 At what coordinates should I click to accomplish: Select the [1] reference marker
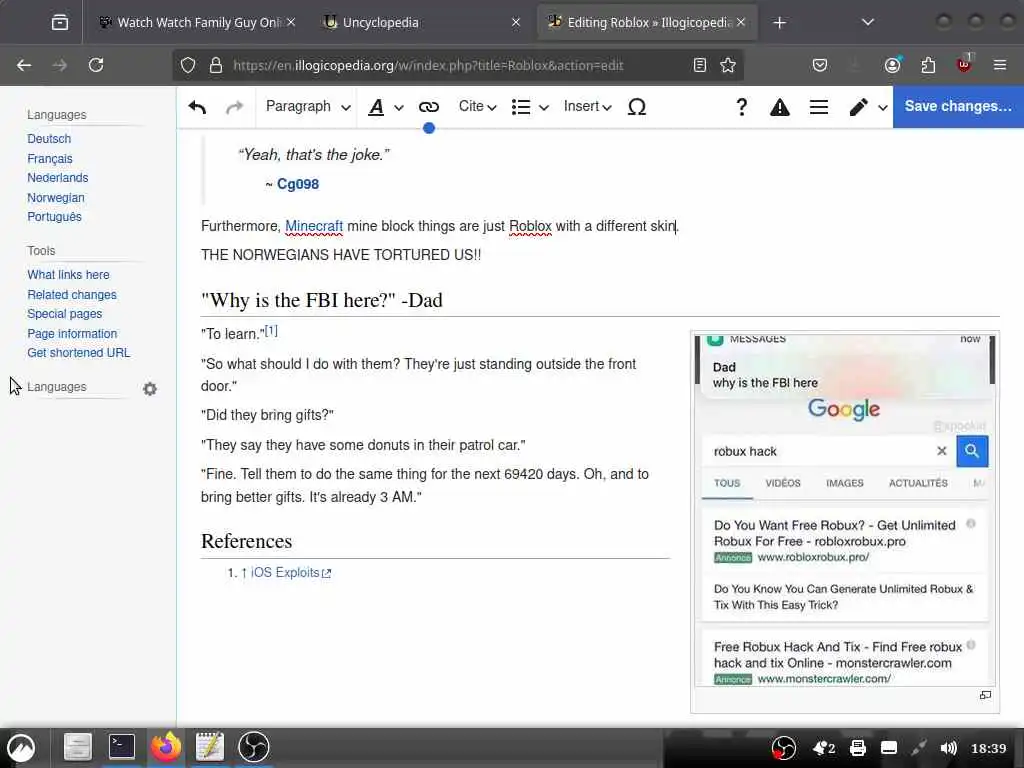271,331
